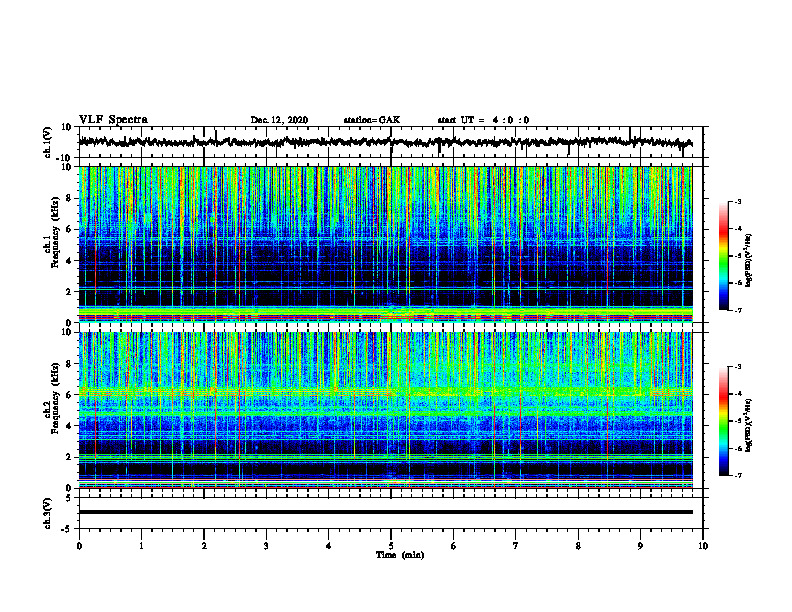
Task: Click the time axis tick label "6"
Action: (x=454, y=546)
